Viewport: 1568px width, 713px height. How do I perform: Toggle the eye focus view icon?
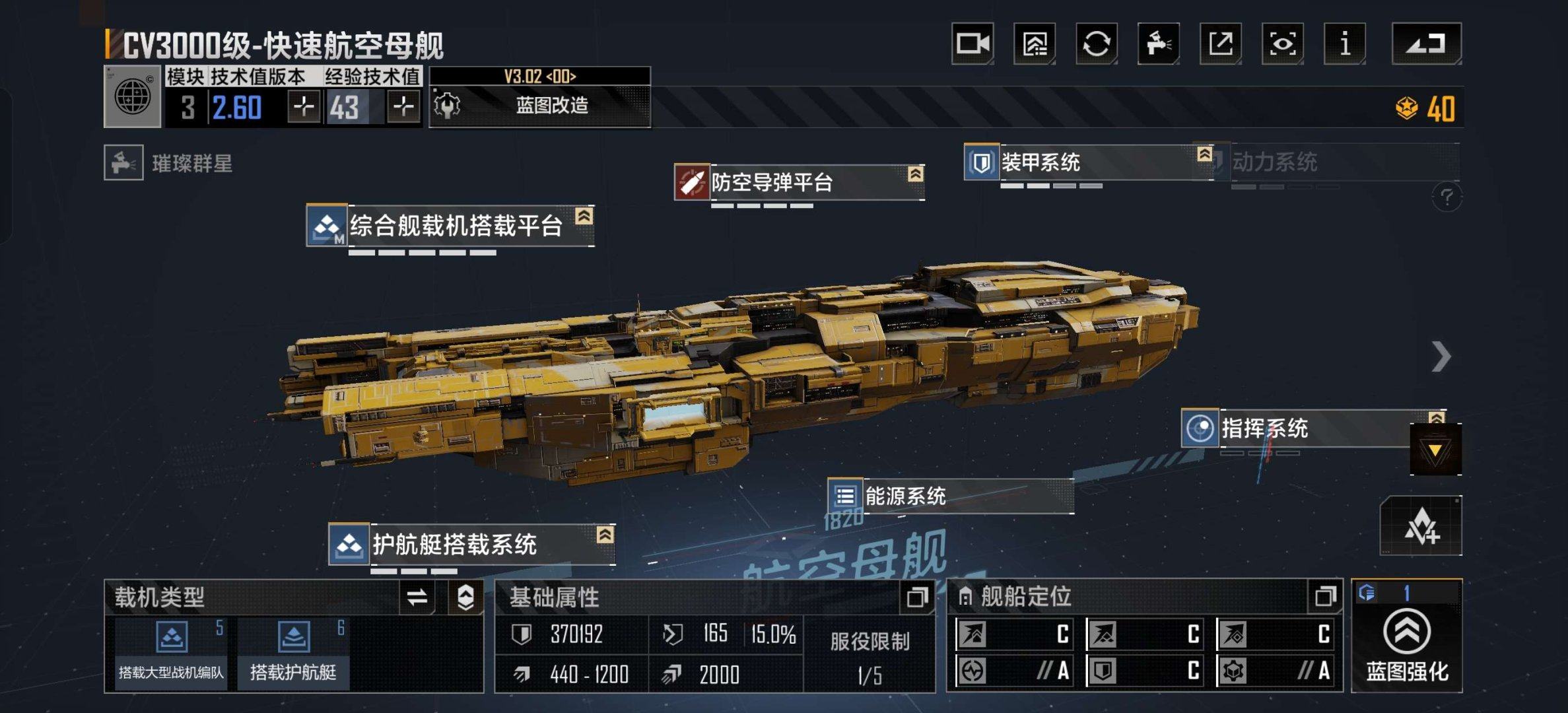1283,44
